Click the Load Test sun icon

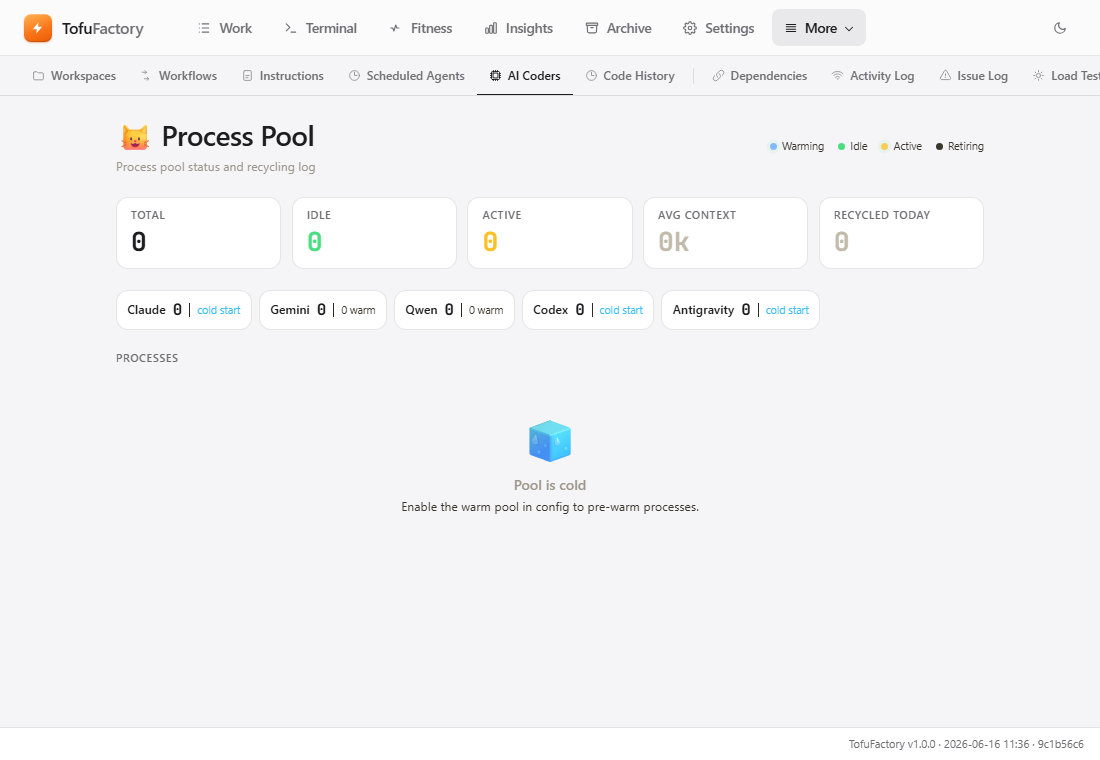(1038, 76)
